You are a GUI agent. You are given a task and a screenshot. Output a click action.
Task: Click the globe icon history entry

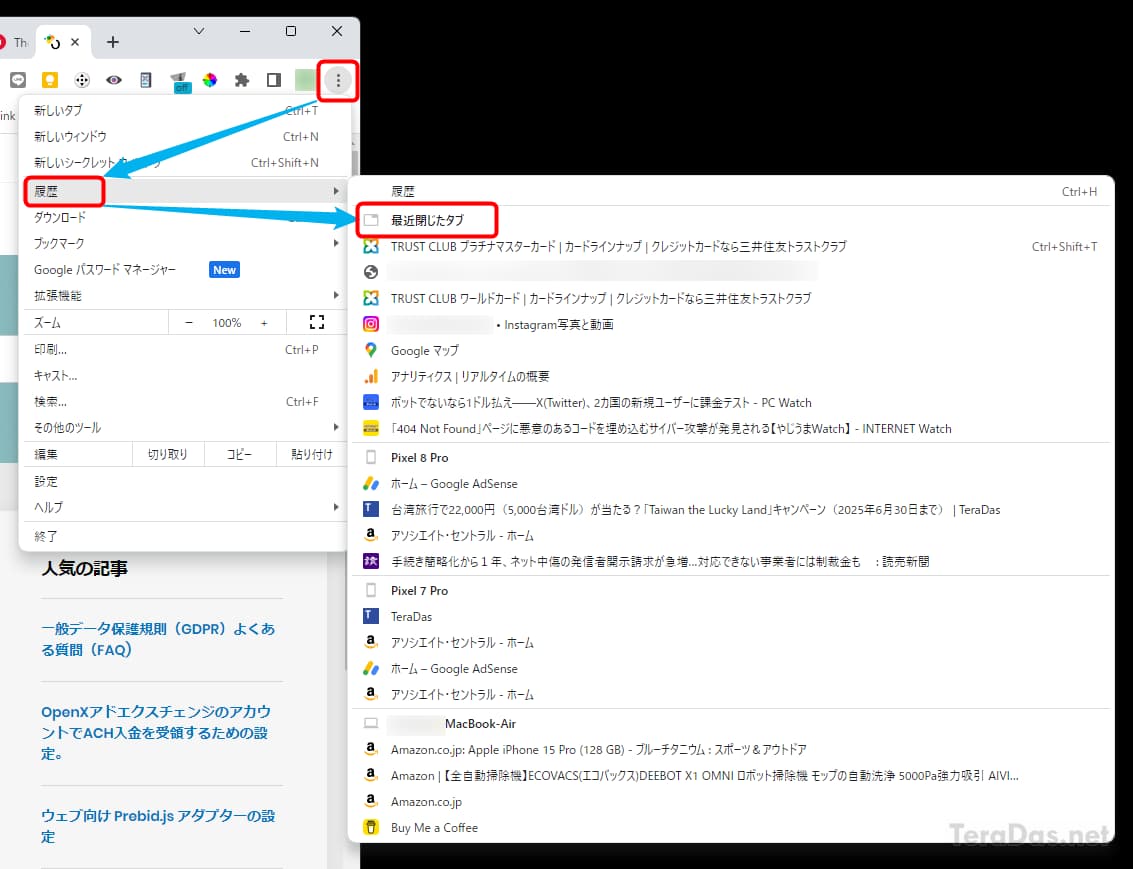tap(371, 272)
